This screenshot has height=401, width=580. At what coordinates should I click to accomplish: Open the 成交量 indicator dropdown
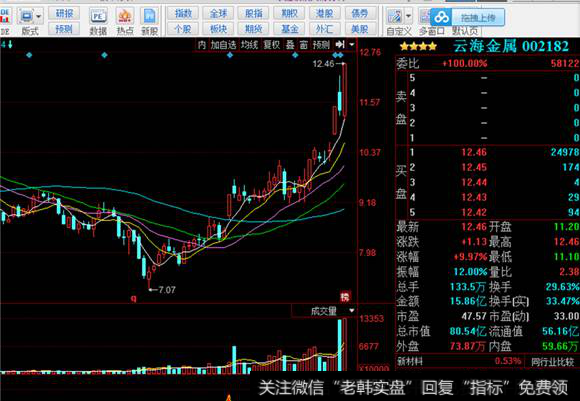pos(352,310)
